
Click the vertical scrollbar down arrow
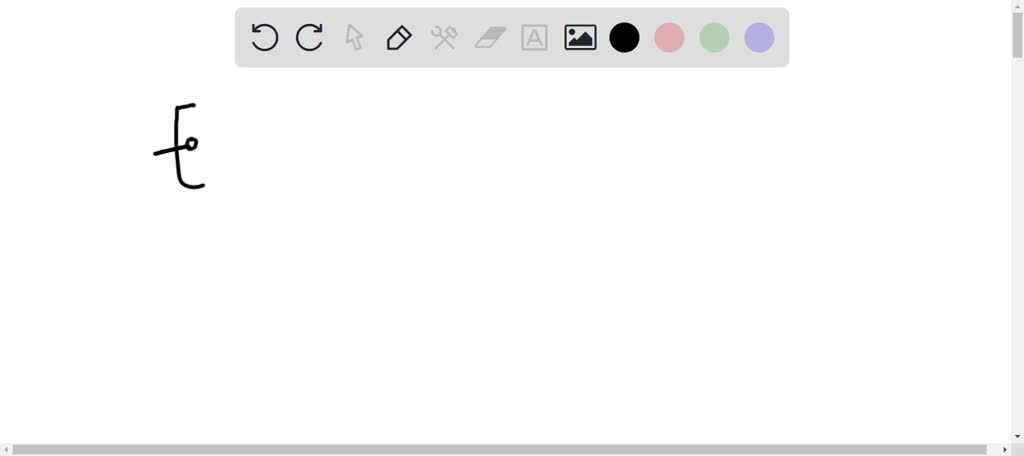(x=1017, y=436)
